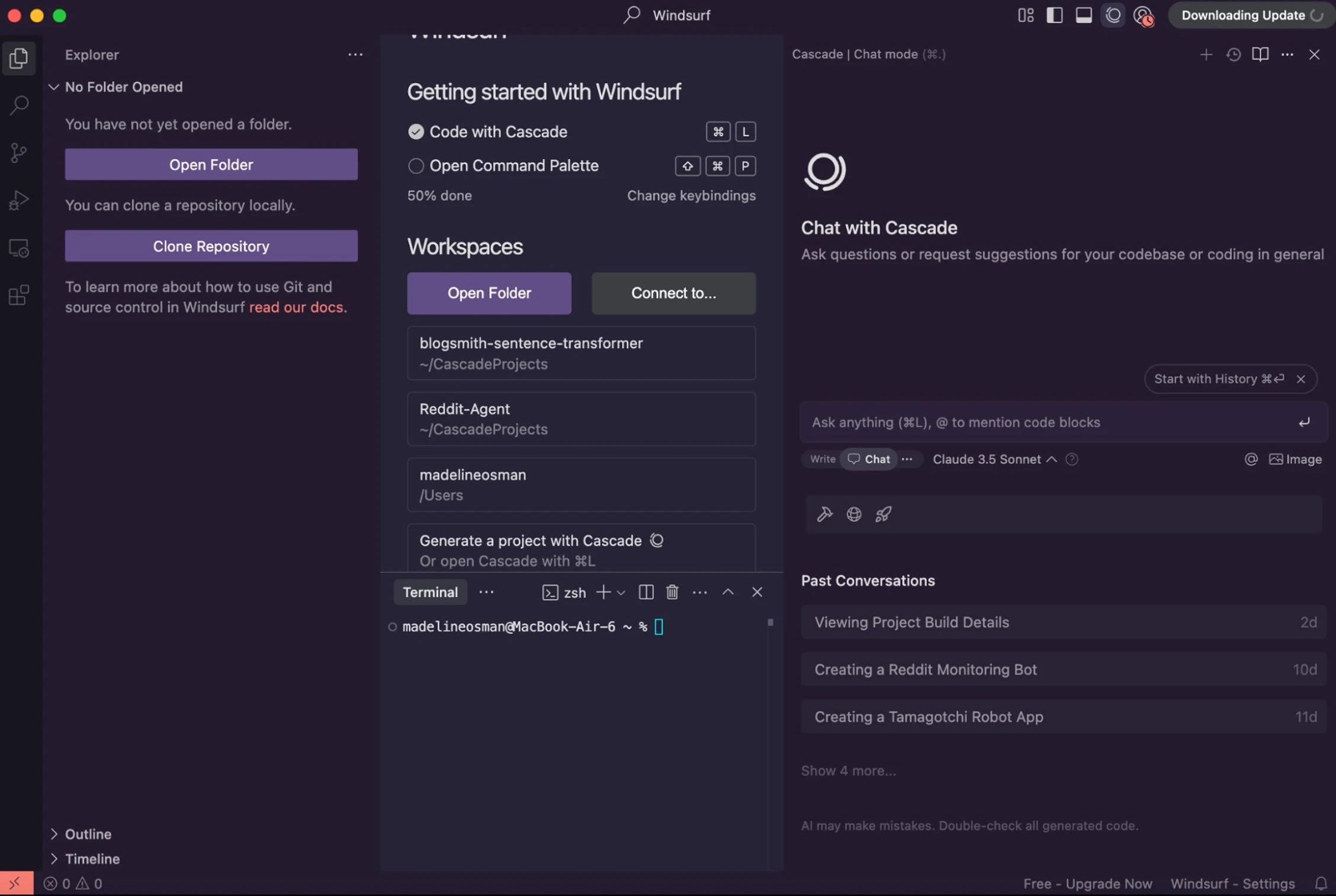Image resolution: width=1336 pixels, height=896 pixels.
Task: Open the Run and Debug panel
Action: 18,200
